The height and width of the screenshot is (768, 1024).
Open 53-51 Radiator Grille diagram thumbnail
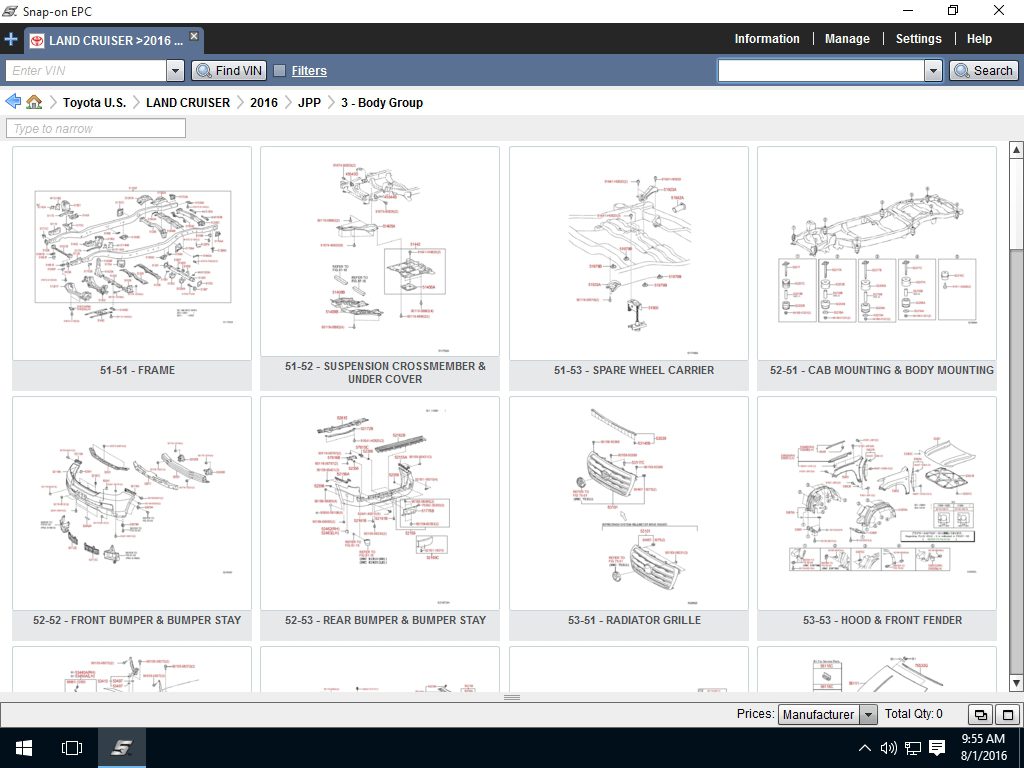(x=629, y=504)
